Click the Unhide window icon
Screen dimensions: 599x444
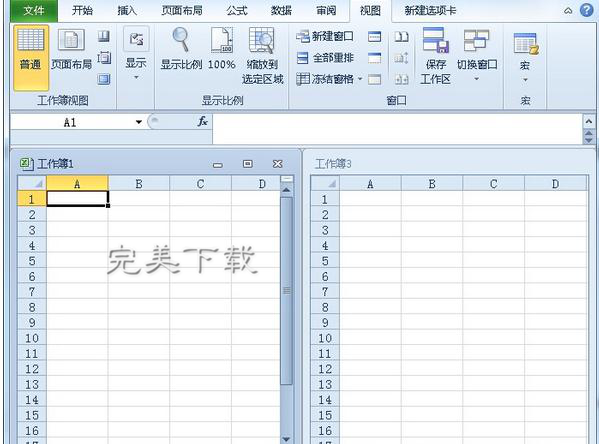pyautogui.click(x=374, y=79)
